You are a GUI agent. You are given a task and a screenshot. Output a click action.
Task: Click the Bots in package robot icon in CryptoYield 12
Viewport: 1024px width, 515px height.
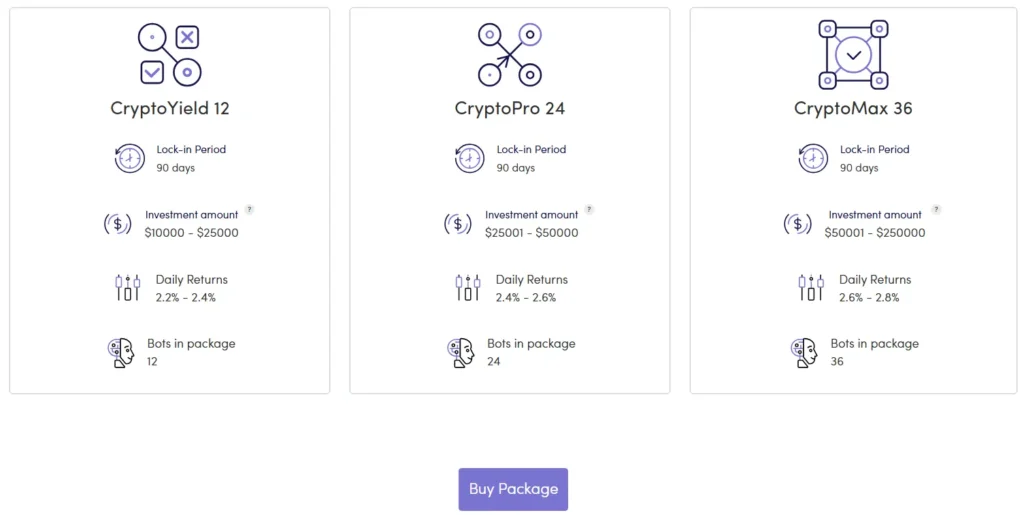pos(121,352)
